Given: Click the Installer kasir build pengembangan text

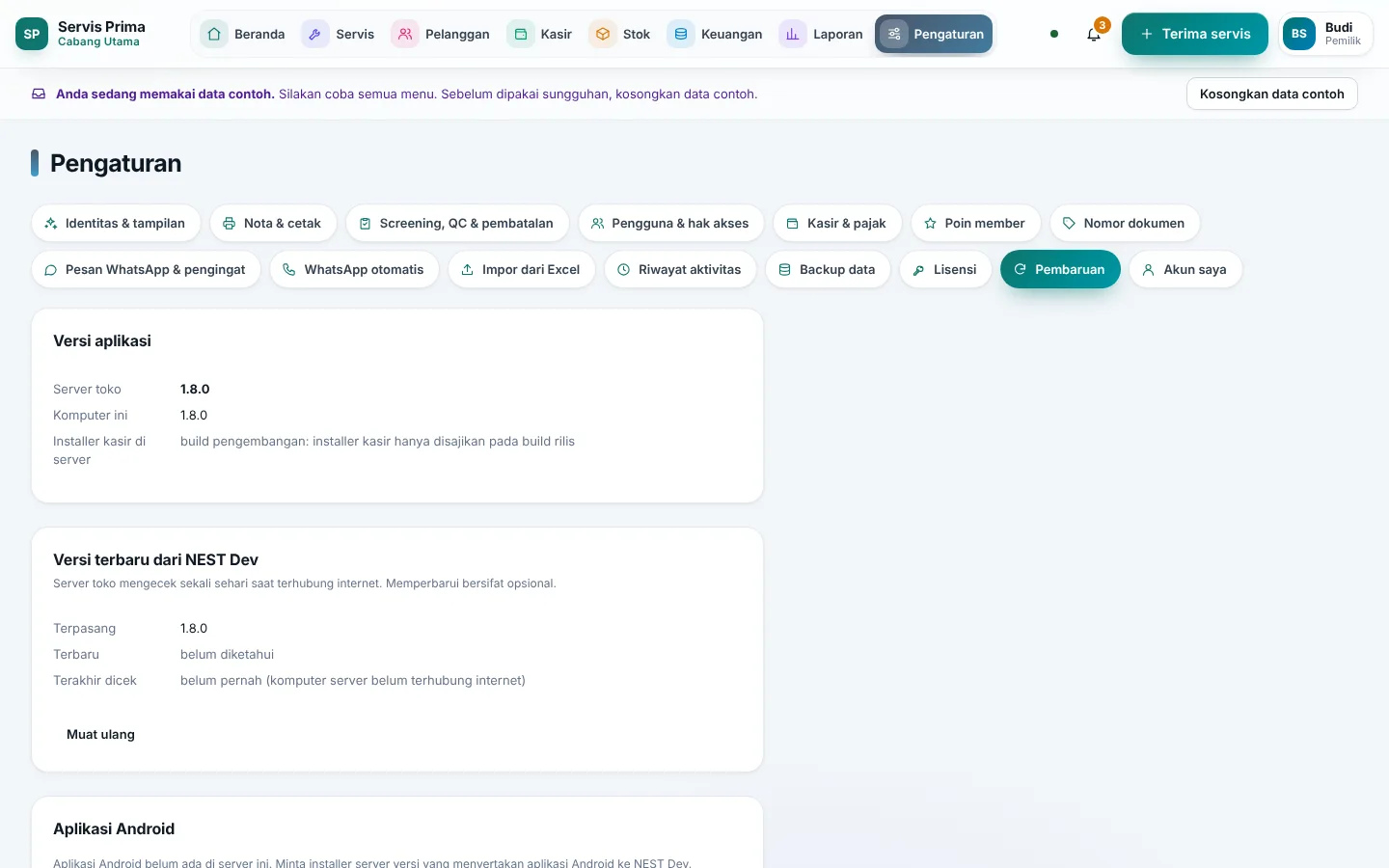Looking at the screenshot, I should [377, 441].
